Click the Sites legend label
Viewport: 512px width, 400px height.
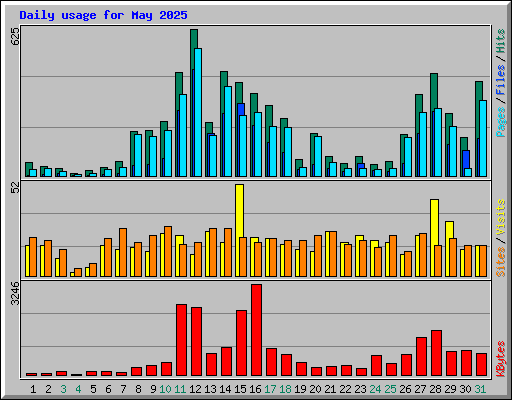click(x=501, y=262)
